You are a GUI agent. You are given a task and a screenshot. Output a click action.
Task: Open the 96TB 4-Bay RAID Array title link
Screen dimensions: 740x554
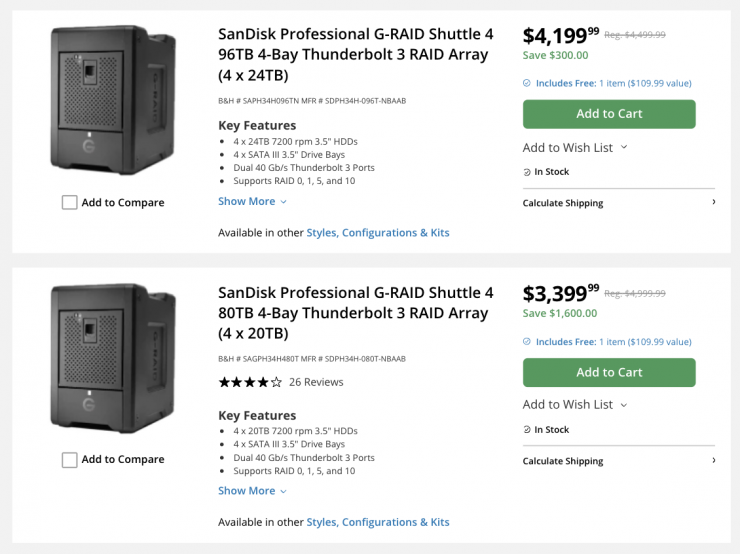(x=355, y=54)
